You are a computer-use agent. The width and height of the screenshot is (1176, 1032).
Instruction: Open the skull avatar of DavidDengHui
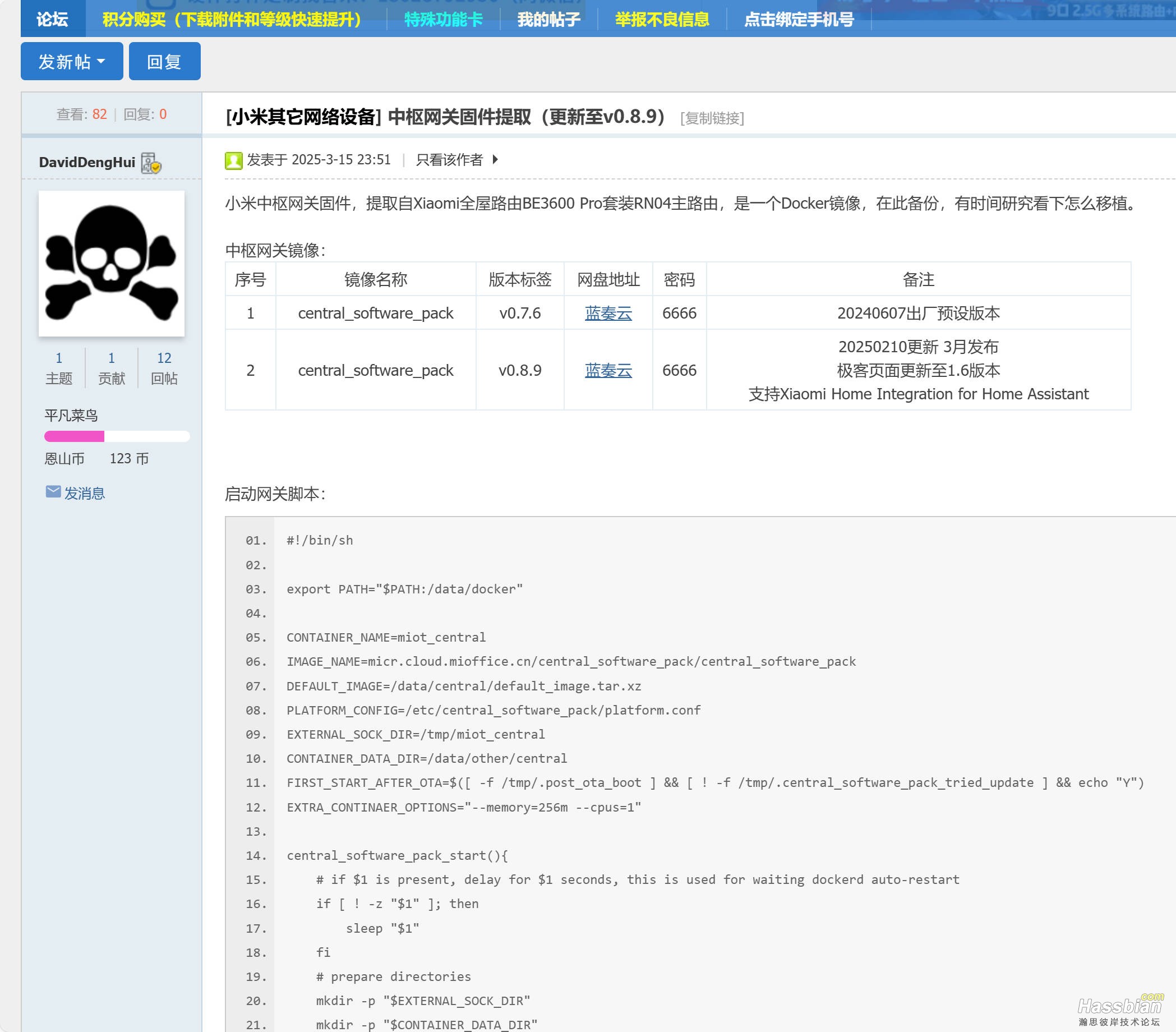[x=112, y=264]
